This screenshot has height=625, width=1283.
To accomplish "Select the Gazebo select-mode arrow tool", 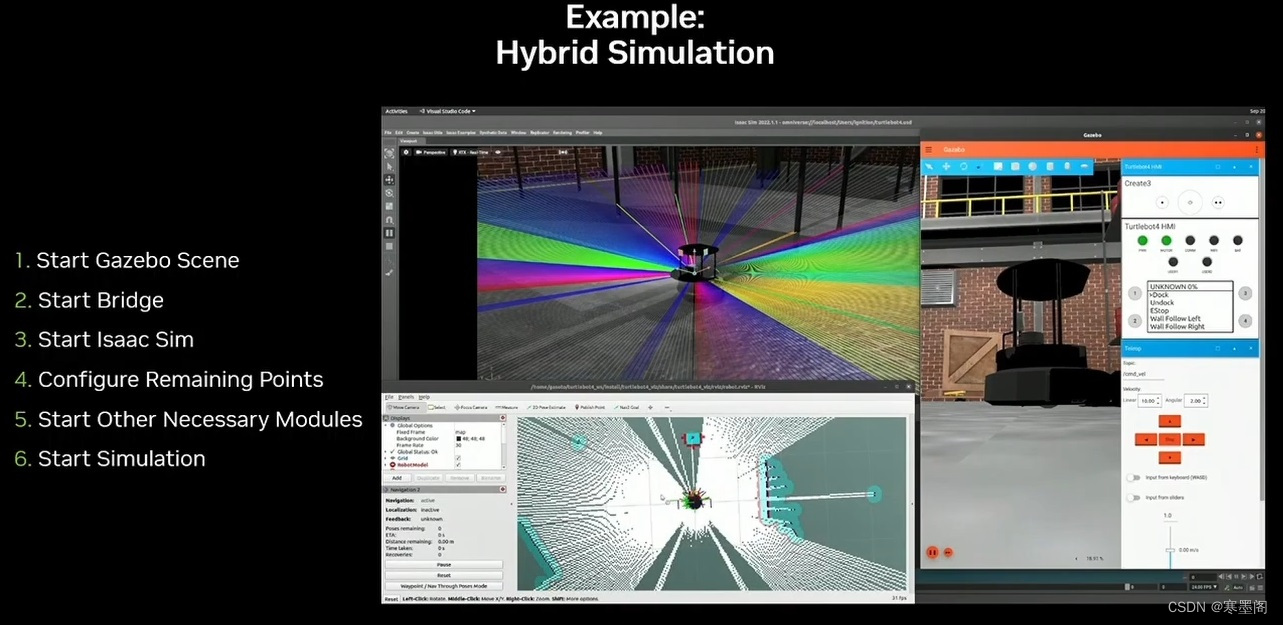I will 929,166.
